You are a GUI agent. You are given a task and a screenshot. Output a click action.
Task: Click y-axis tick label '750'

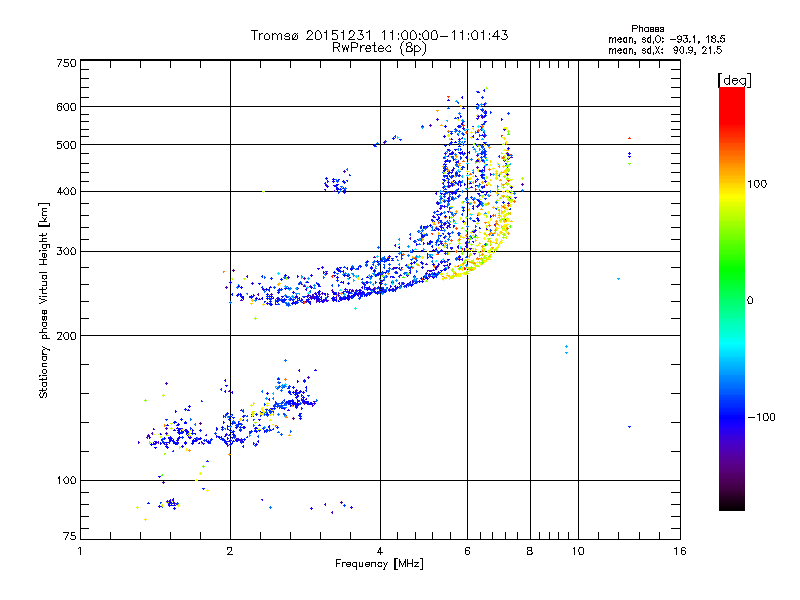point(67,63)
